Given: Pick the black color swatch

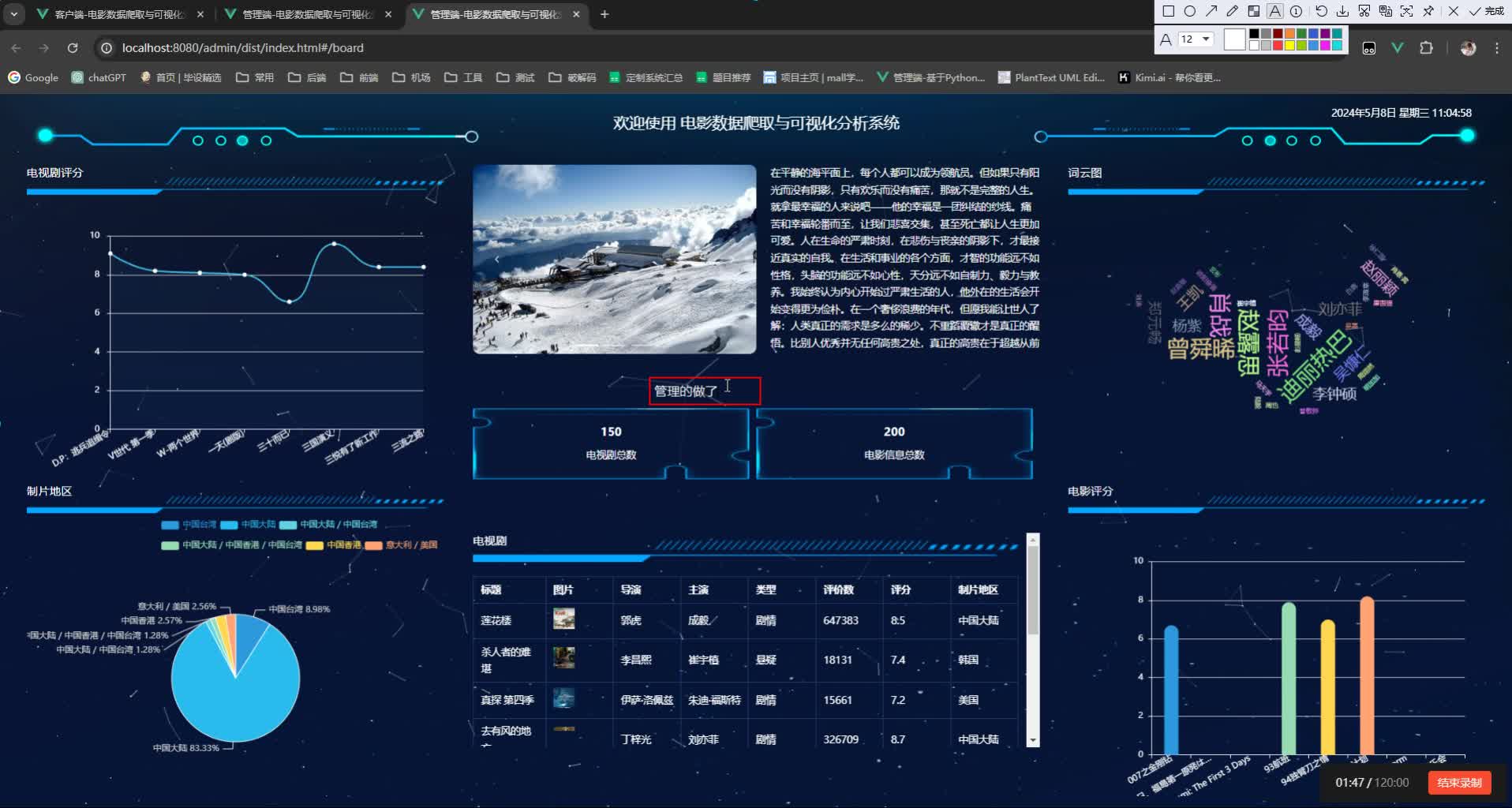Looking at the screenshot, I should click(x=1254, y=34).
